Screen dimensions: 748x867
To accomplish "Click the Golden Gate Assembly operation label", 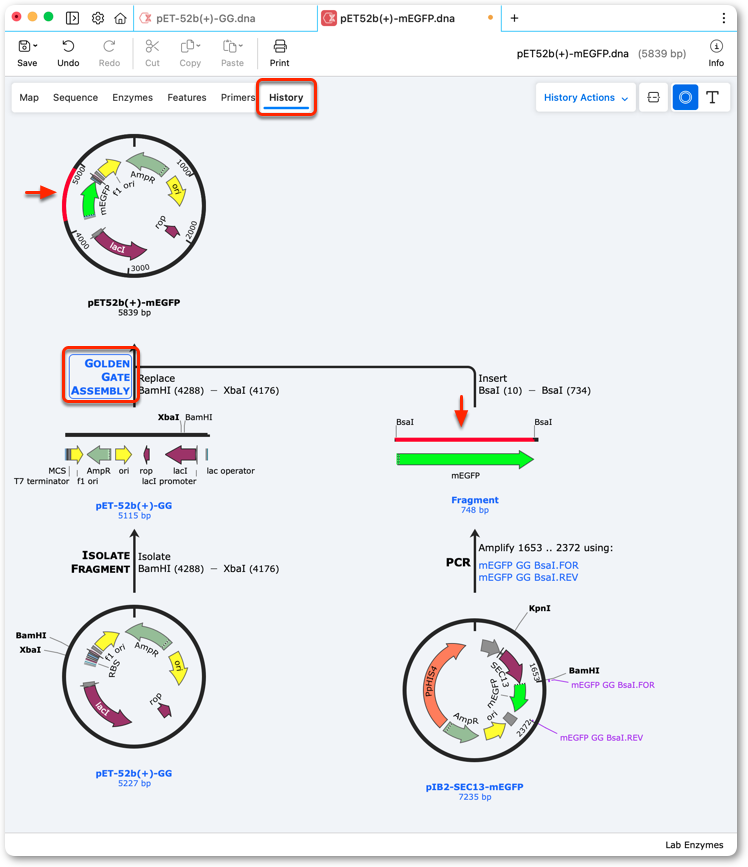I will coord(100,377).
